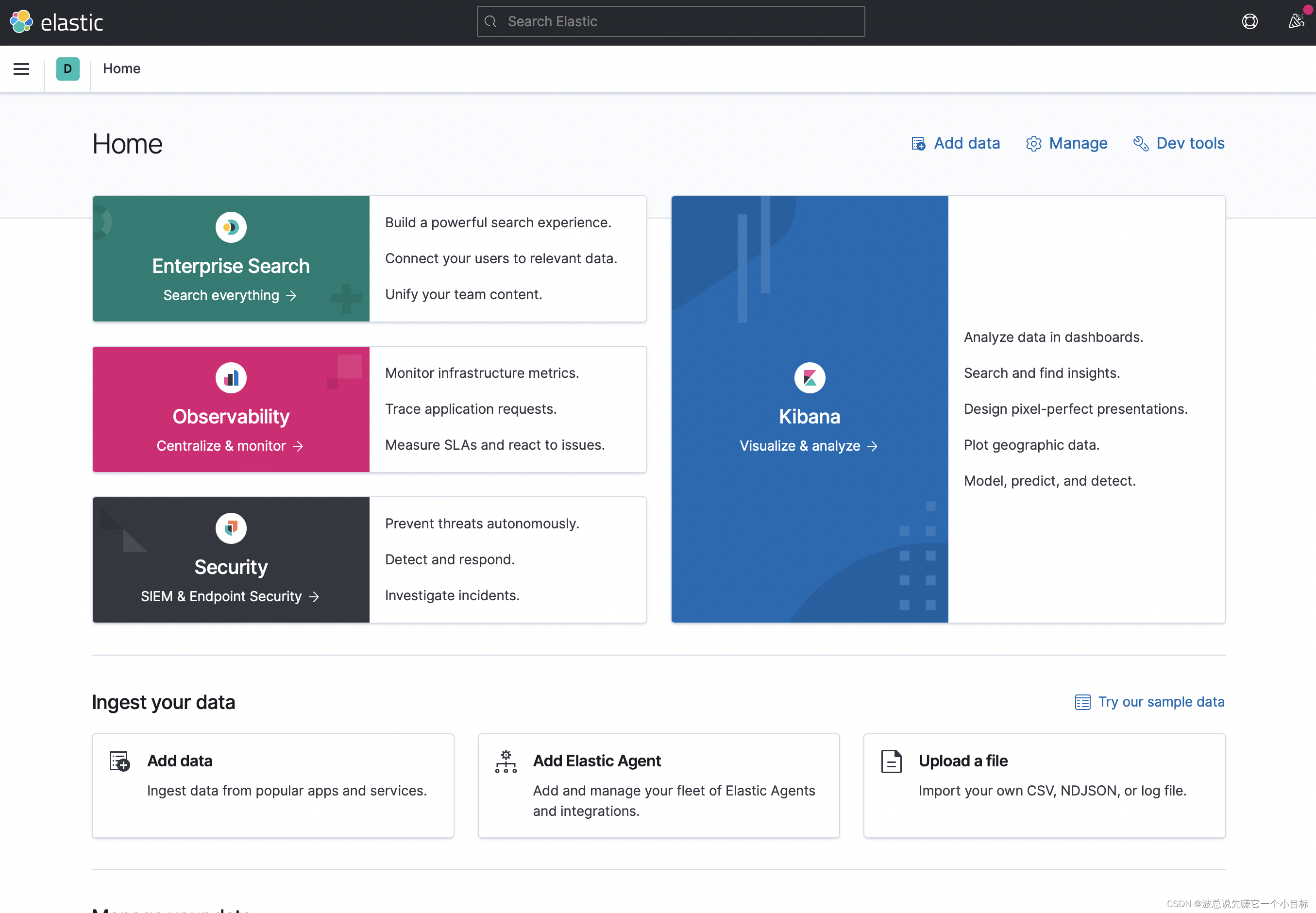Screen dimensions: 1316x913
Task: Click the Upload a file document icon
Action: point(892,761)
